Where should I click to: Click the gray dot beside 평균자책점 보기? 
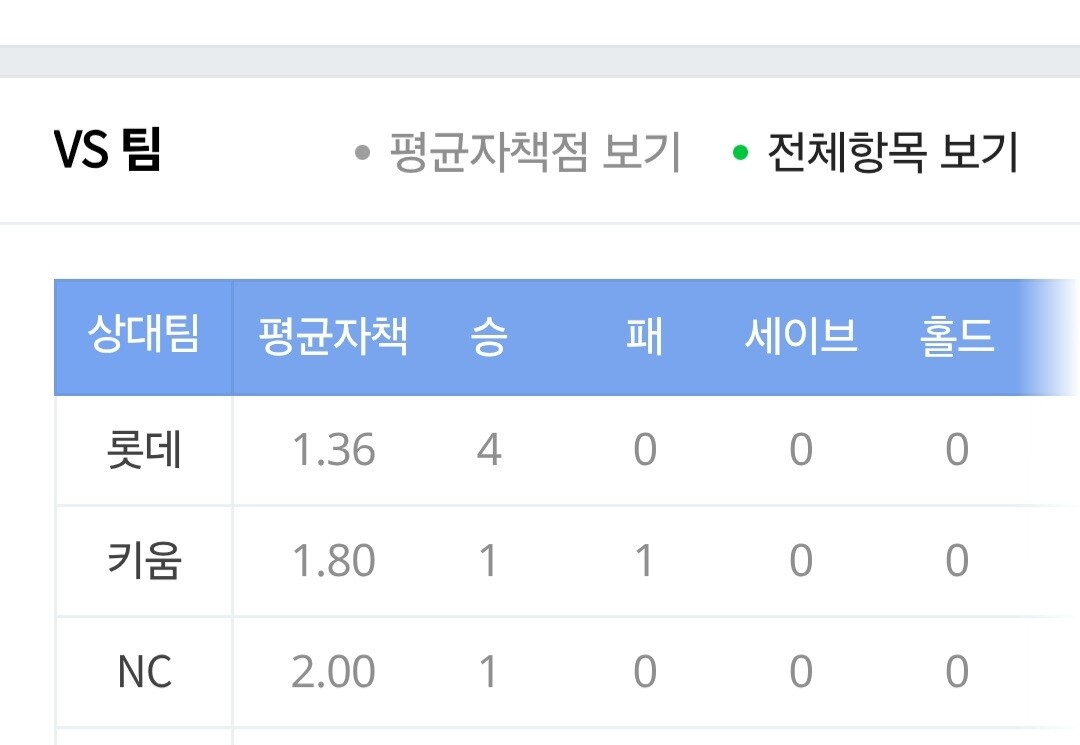pos(363,154)
